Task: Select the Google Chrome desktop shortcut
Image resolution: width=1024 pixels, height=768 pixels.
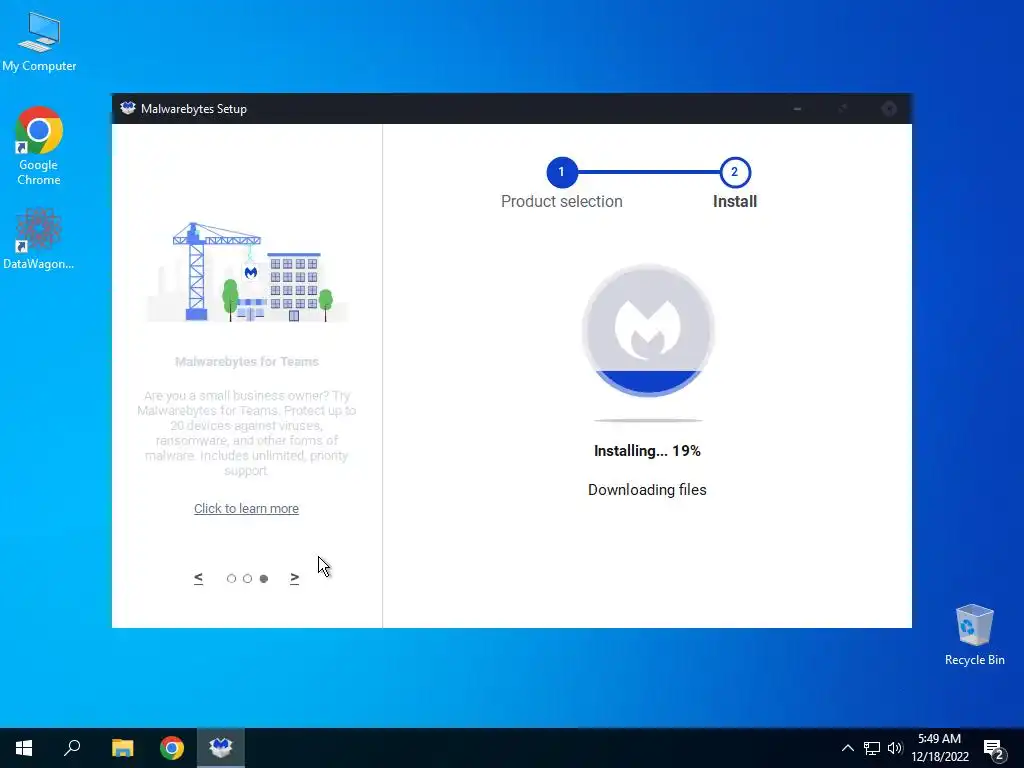Action: pyautogui.click(x=39, y=145)
